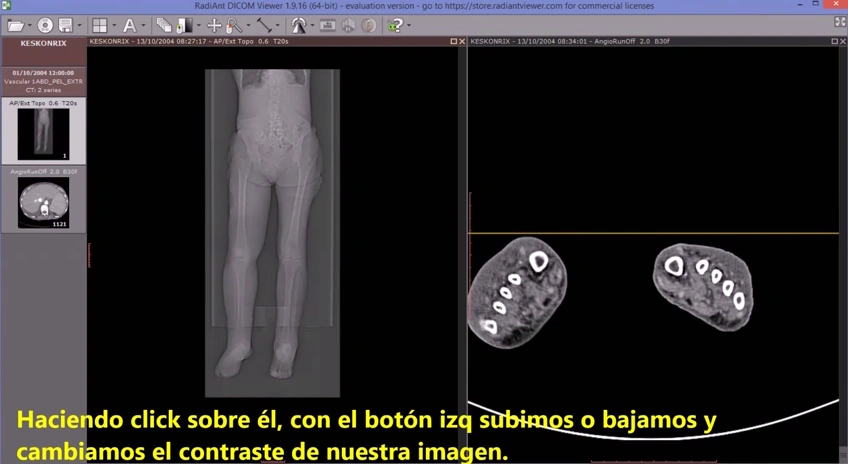Viewport: 848px width, 464px height.
Task: Expand the open-folder dropdown arrow
Action: [29, 25]
